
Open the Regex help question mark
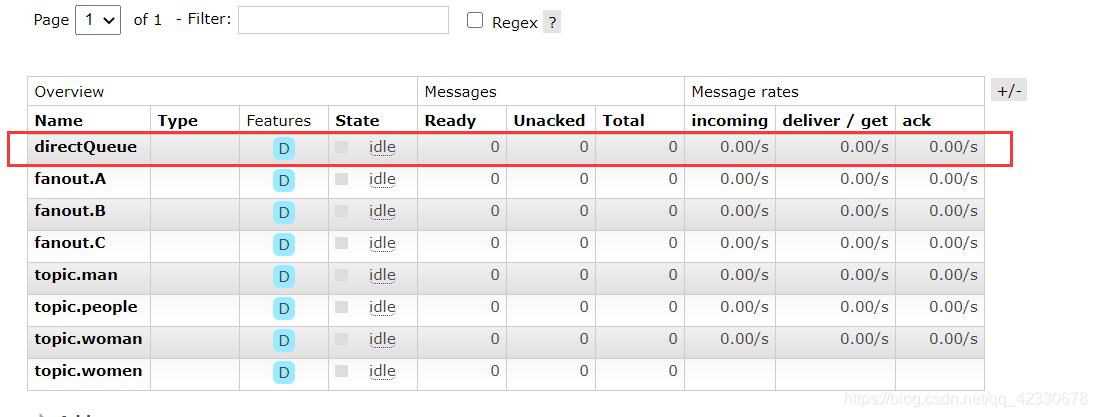click(552, 22)
